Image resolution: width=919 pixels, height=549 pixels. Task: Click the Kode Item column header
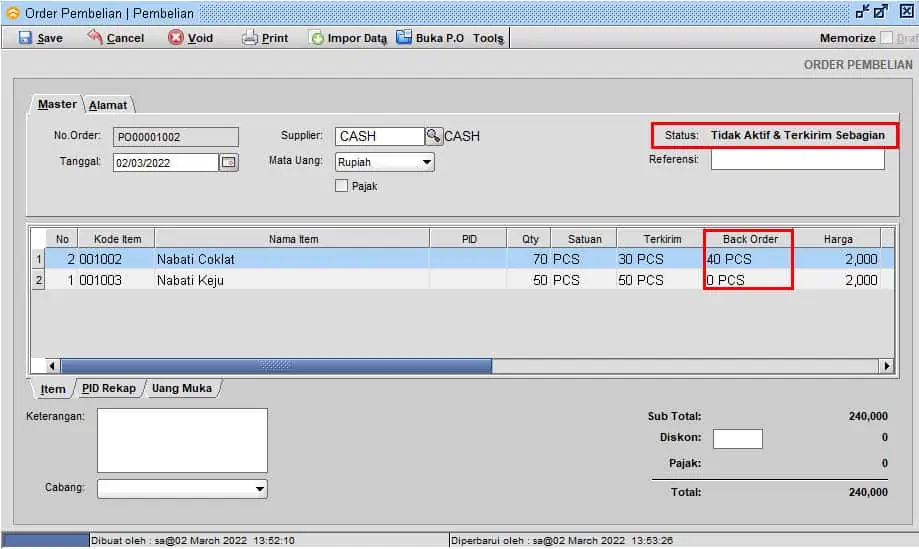117,239
